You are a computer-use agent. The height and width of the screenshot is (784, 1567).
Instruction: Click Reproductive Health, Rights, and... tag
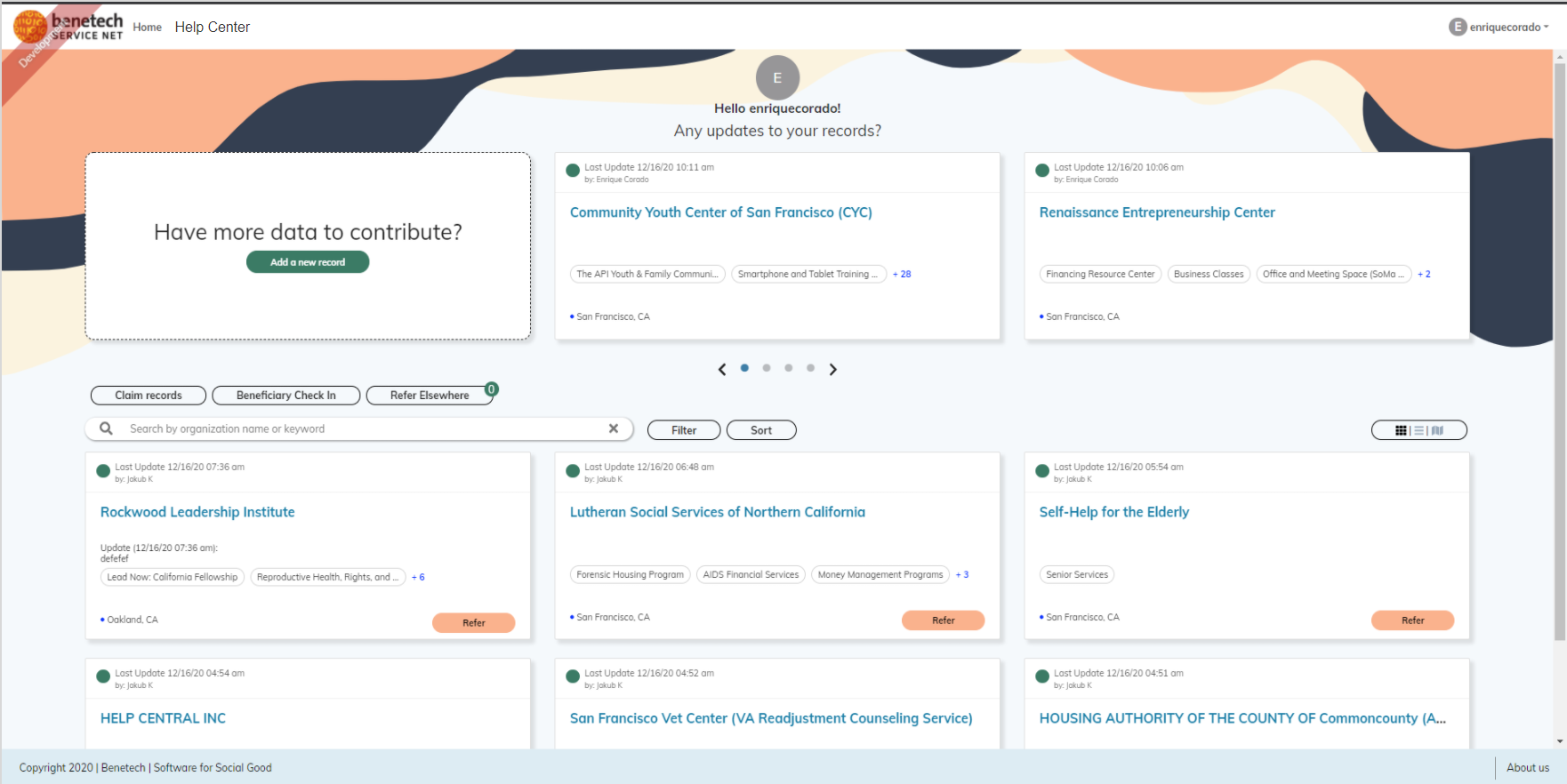click(x=328, y=577)
